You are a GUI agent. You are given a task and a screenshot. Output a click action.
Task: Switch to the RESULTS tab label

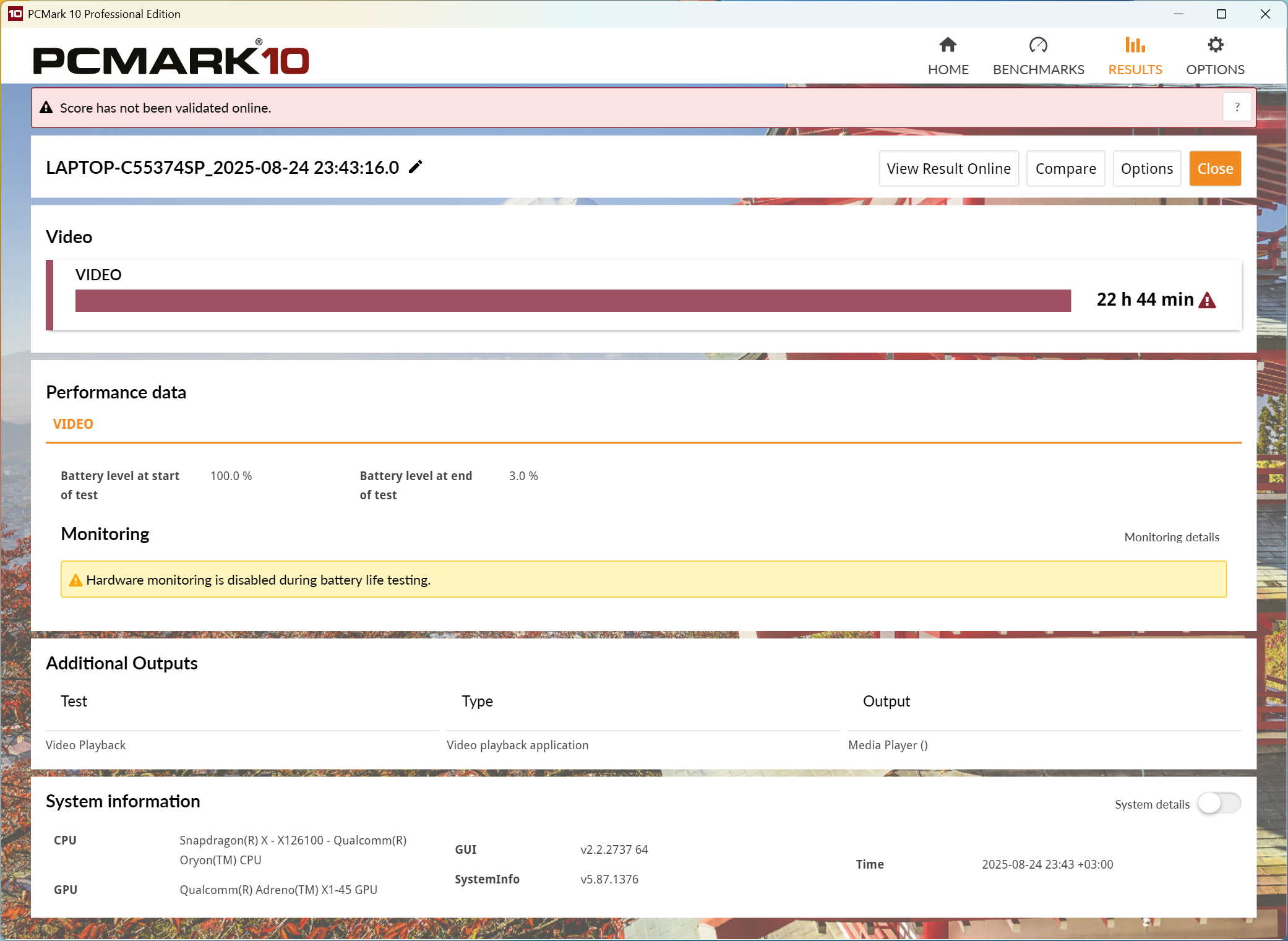pyautogui.click(x=1135, y=69)
